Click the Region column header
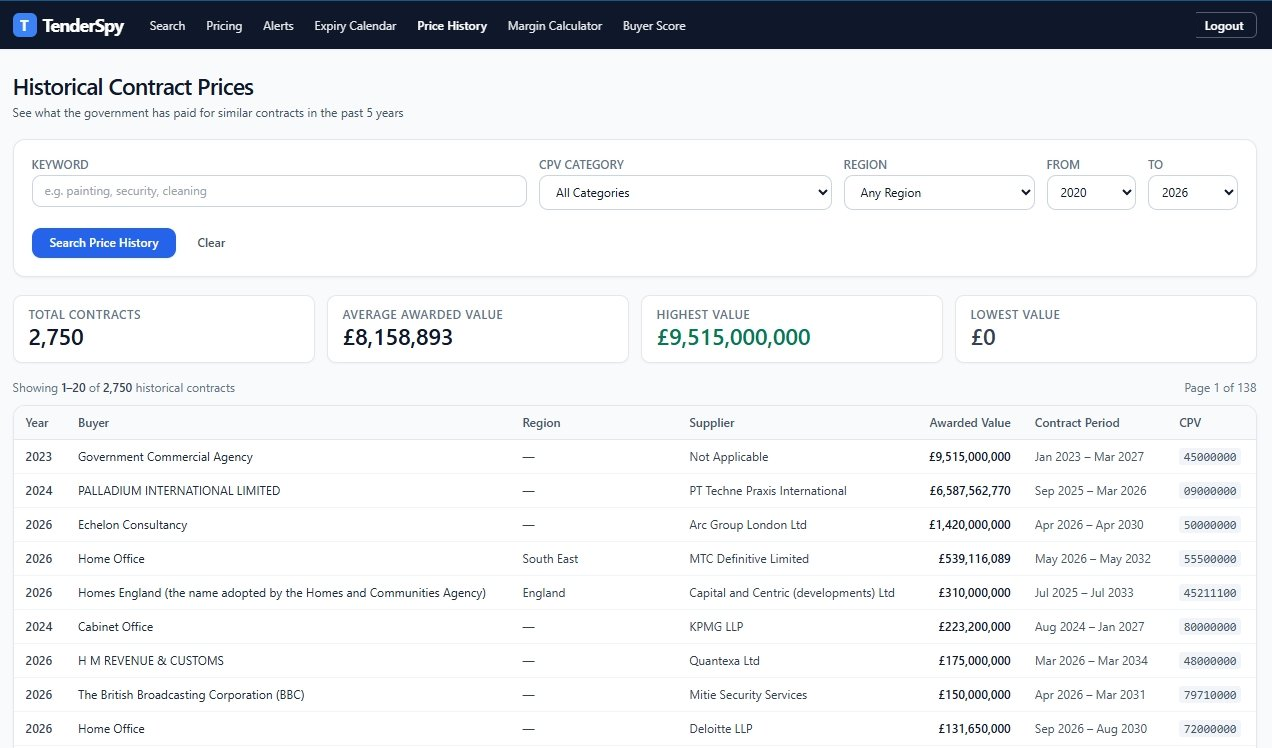1272x748 pixels. pyautogui.click(x=541, y=423)
